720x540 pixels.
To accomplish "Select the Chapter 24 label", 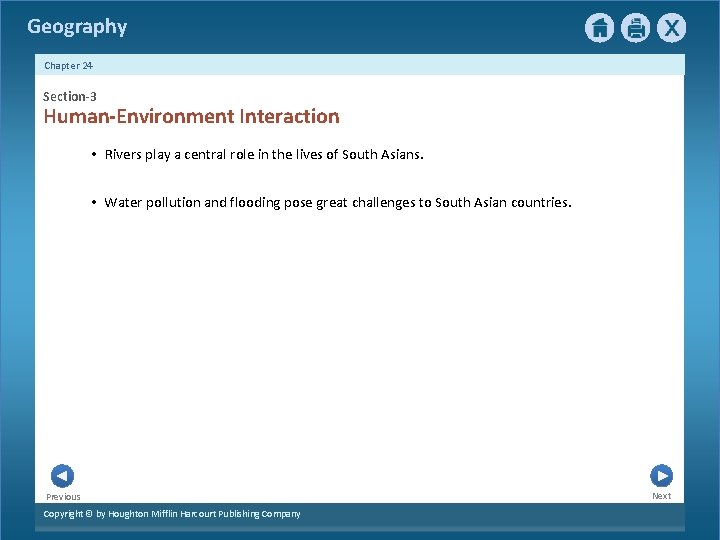I will (x=68, y=66).
